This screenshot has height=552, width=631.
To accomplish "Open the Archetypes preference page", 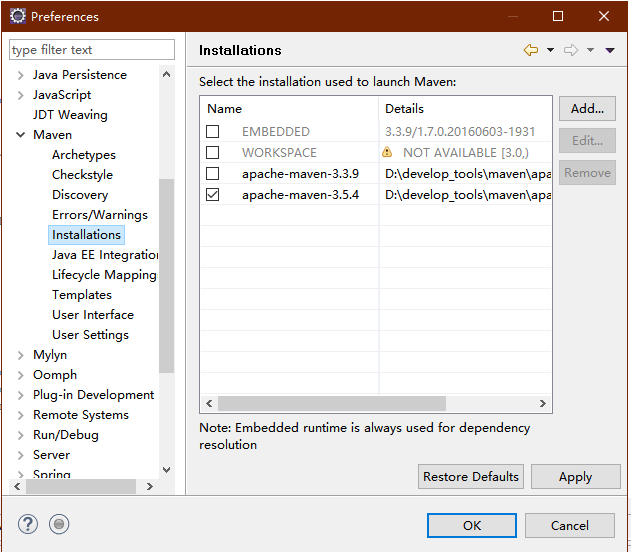I will tap(84, 155).
